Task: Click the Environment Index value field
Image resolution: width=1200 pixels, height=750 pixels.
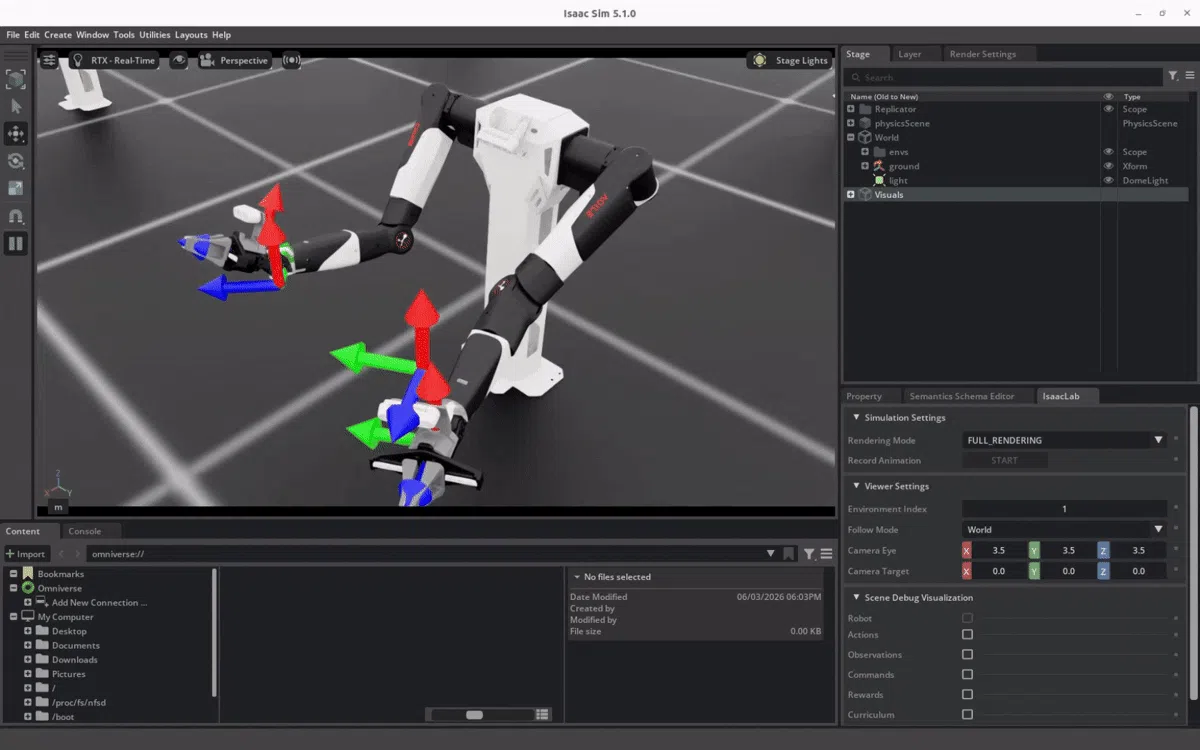Action: pyautogui.click(x=1064, y=509)
